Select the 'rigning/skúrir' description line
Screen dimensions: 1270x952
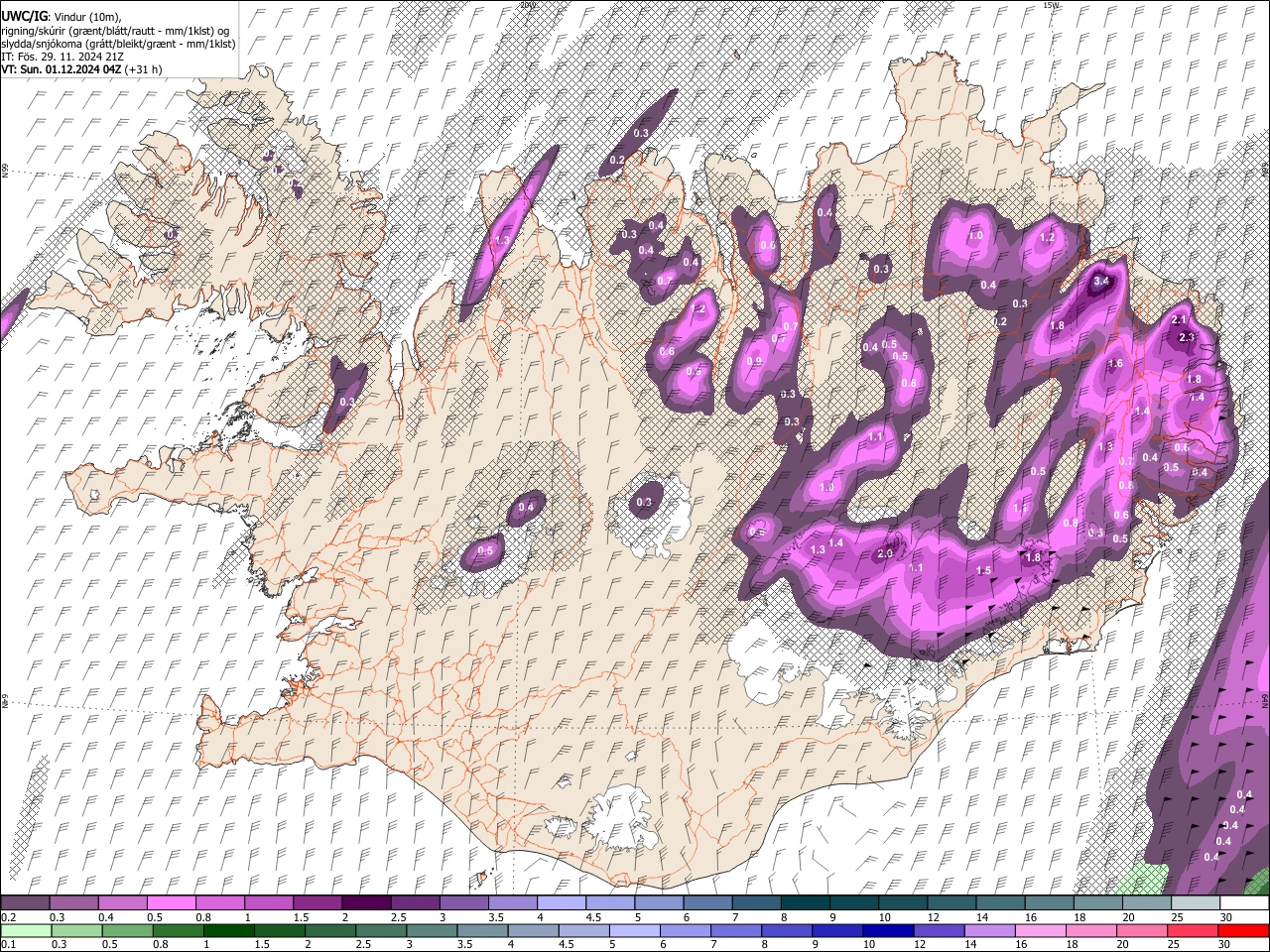click(115, 31)
